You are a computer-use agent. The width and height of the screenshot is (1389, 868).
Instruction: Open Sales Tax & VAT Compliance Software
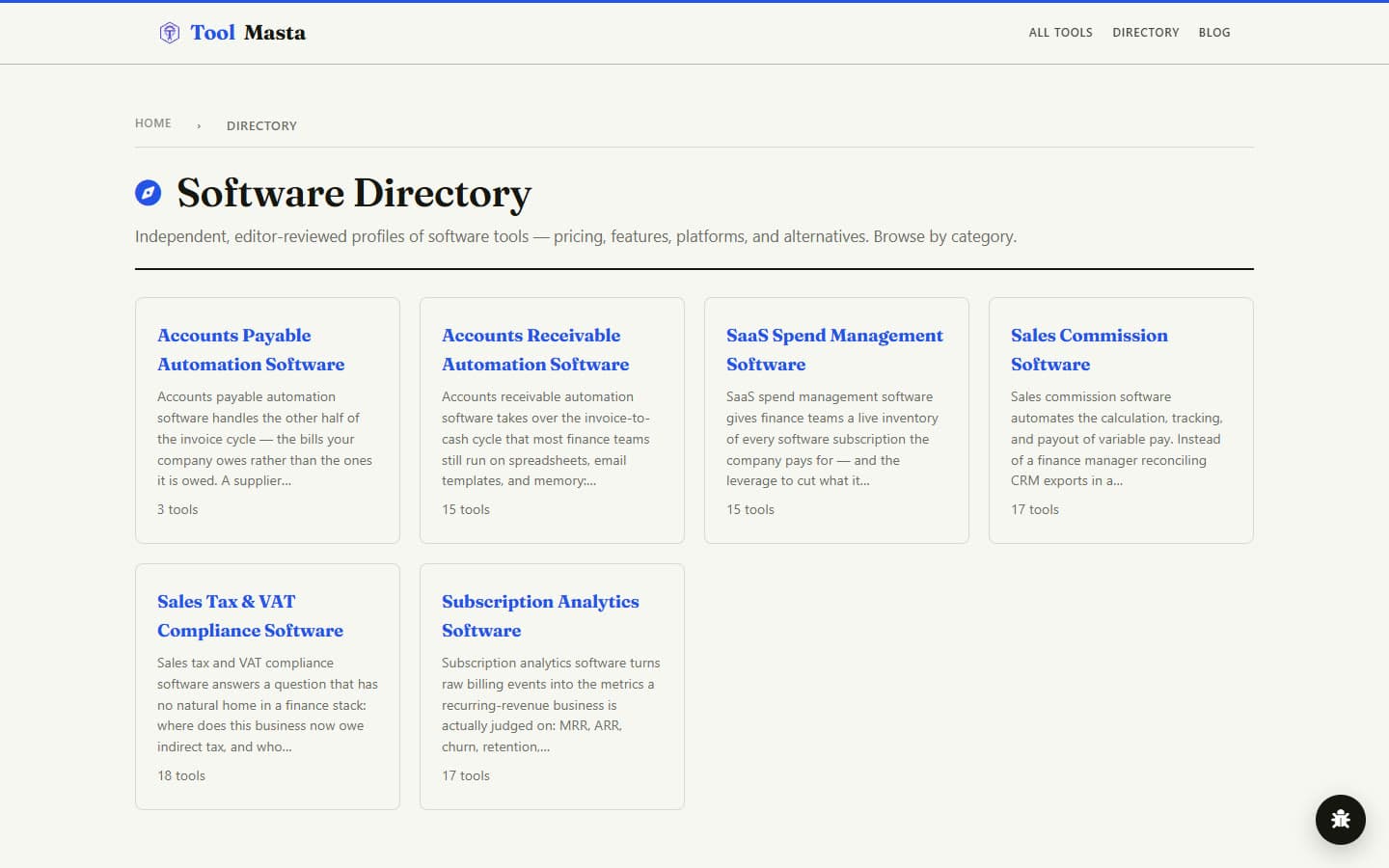[x=250, y=616]
